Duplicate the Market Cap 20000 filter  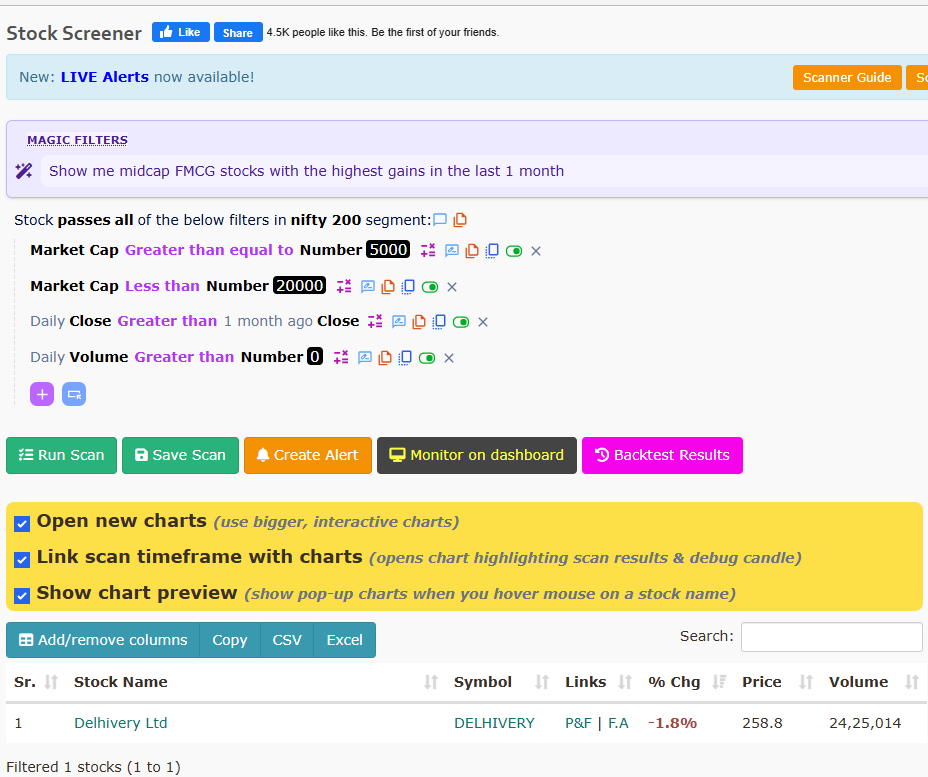pos(408,286)
